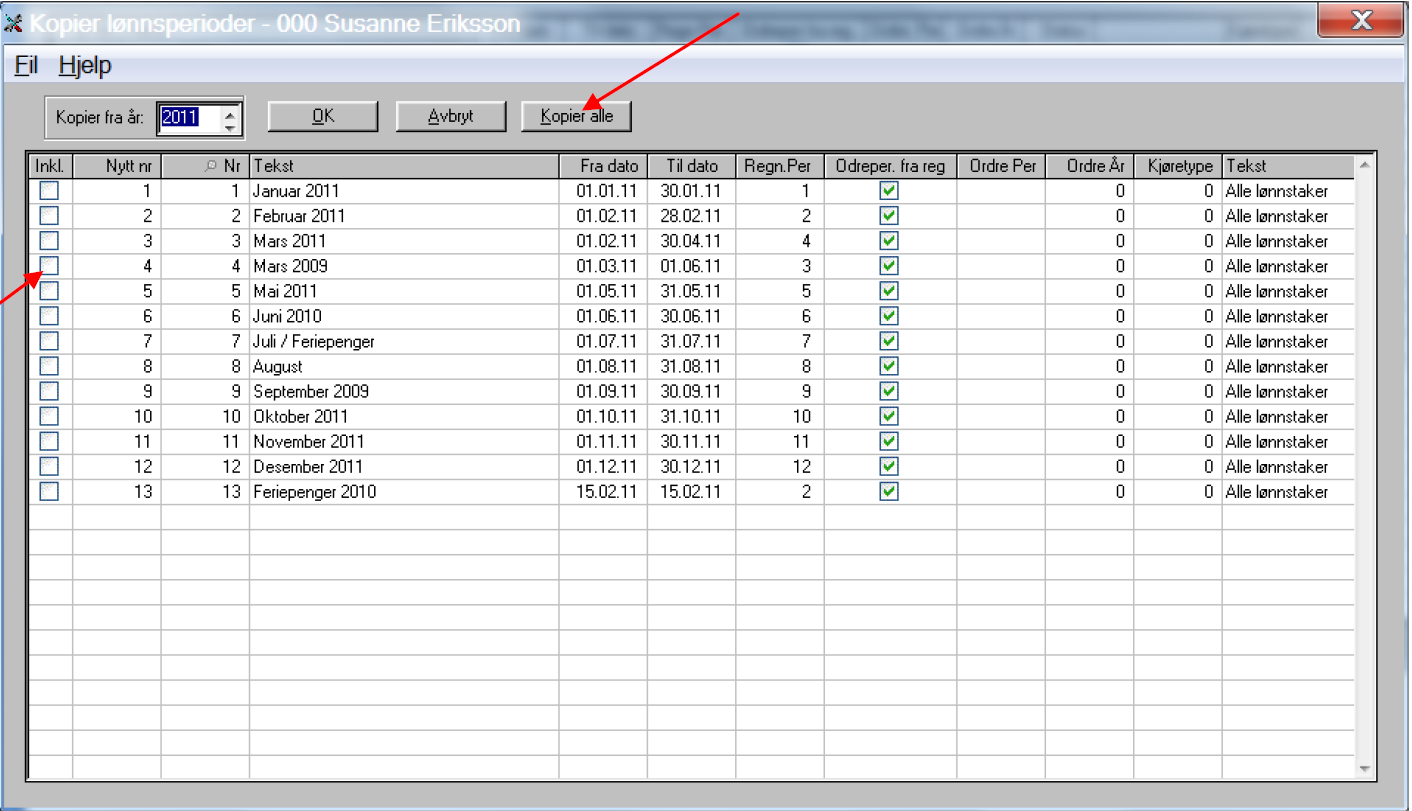
Task: Enable Inkl. for November 2011
Action: pyautogui.click(x=49, y=441)
